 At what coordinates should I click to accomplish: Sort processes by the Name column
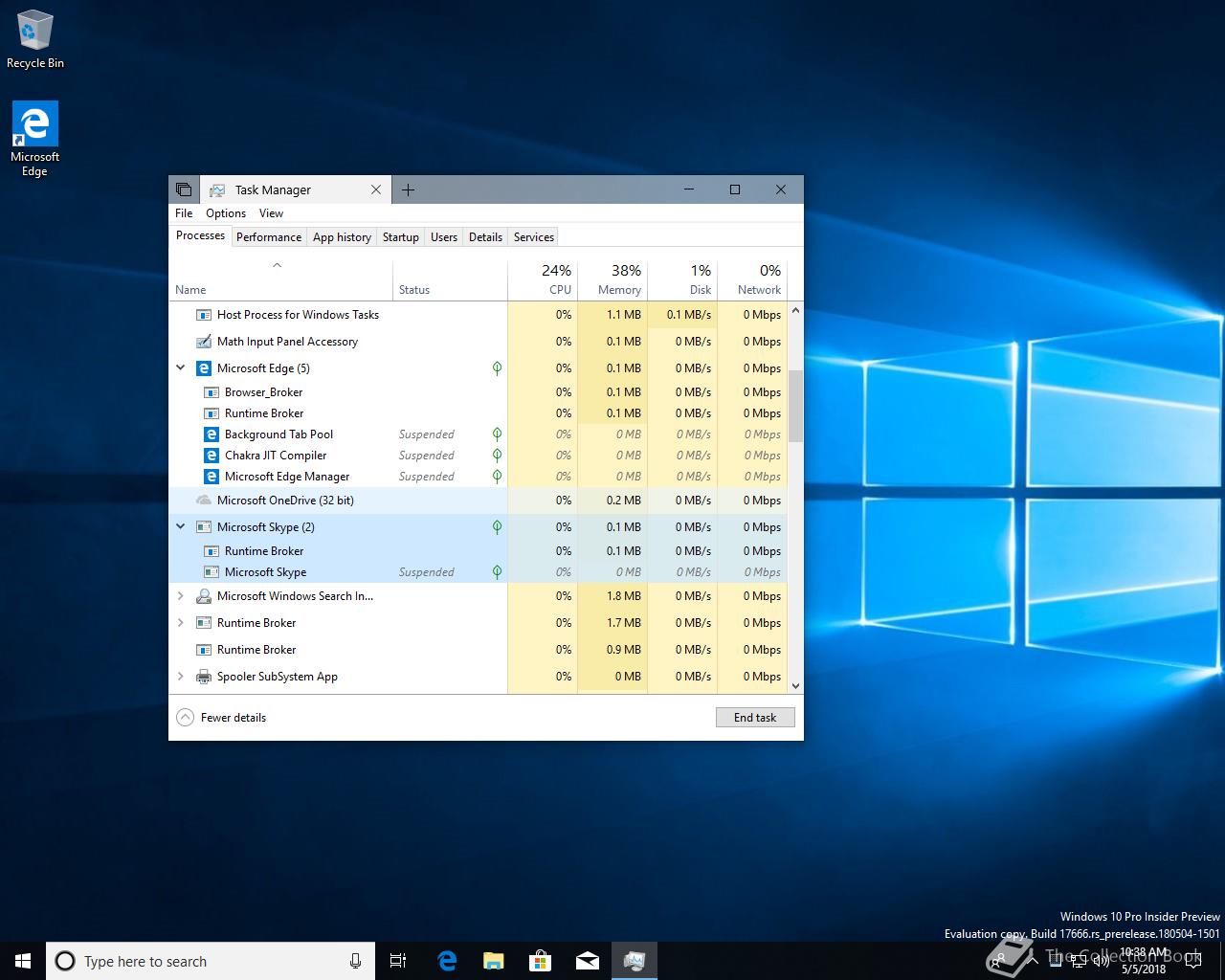coord(281,279)
